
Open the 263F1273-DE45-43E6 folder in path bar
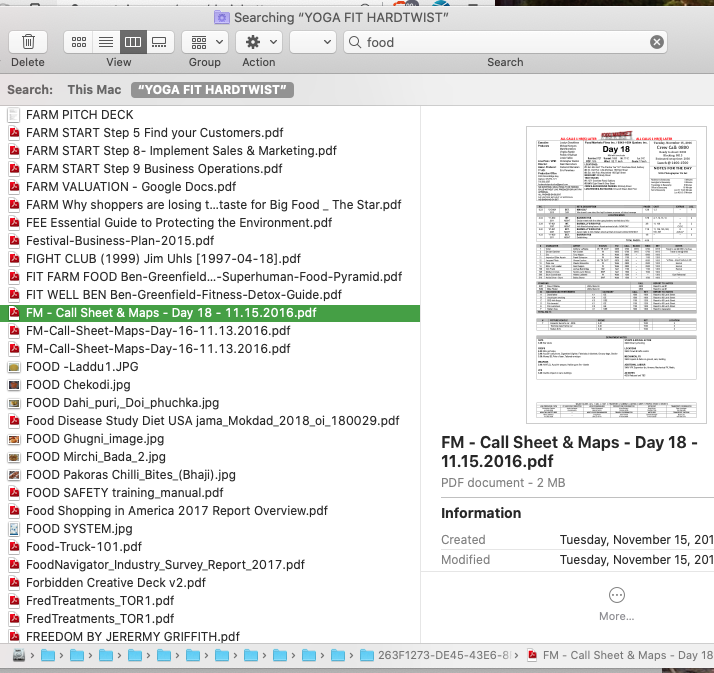(434, 655)
